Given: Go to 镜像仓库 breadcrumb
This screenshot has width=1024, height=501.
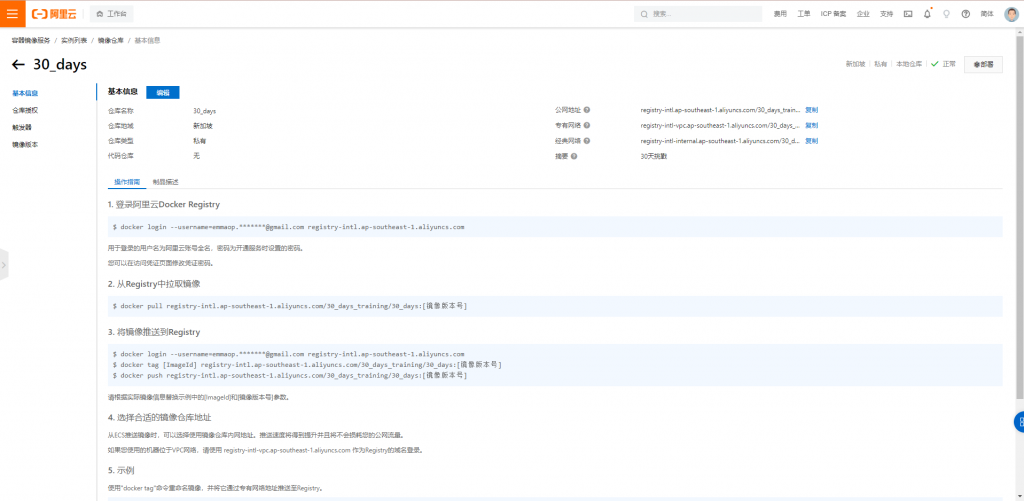Looking at the screenshot, I should coord(110,40).
